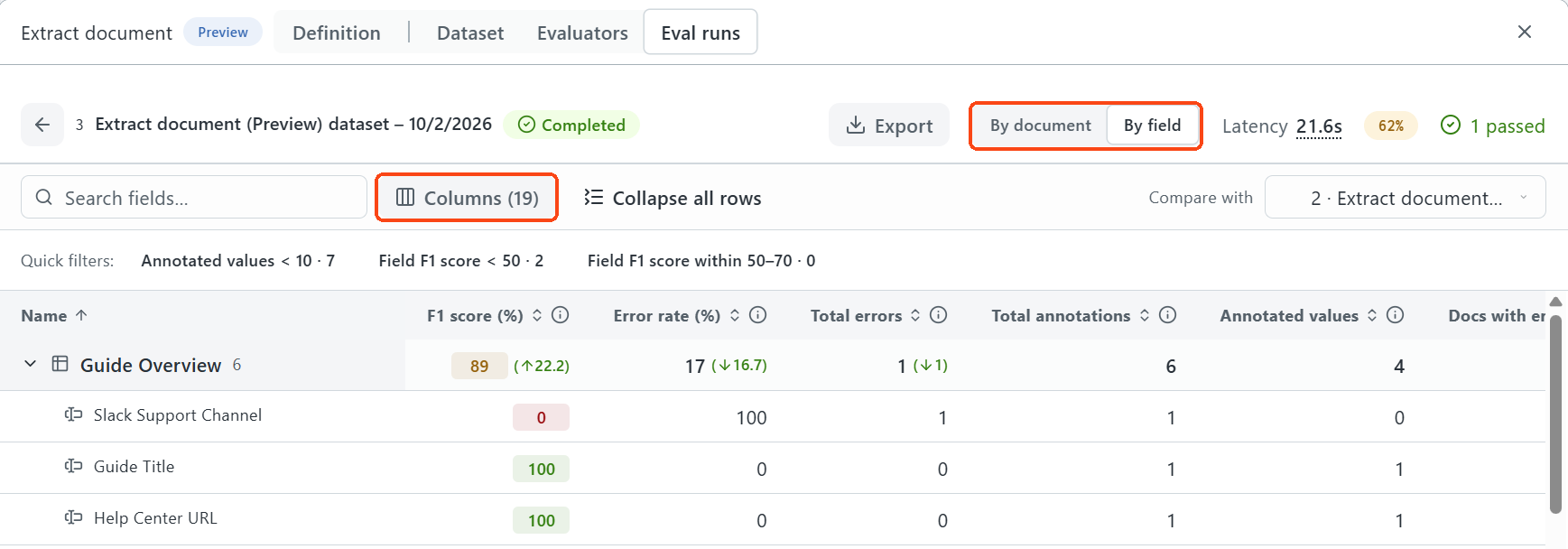Collapse the Guide Overview row
1568x549 pixels.
tap(30, 364)
